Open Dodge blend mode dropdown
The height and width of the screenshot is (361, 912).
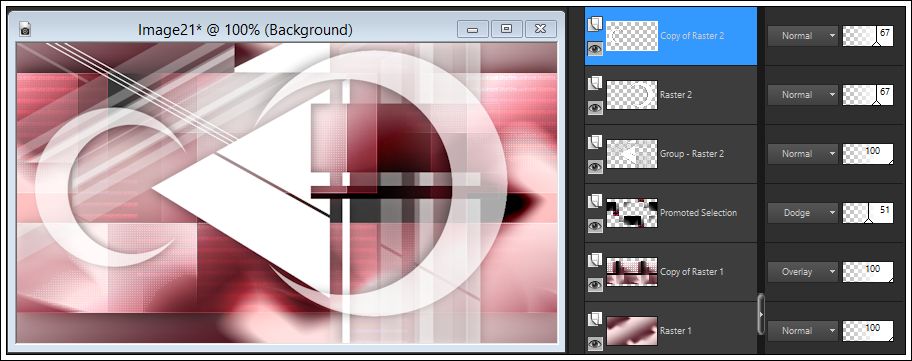coord(803,213)
